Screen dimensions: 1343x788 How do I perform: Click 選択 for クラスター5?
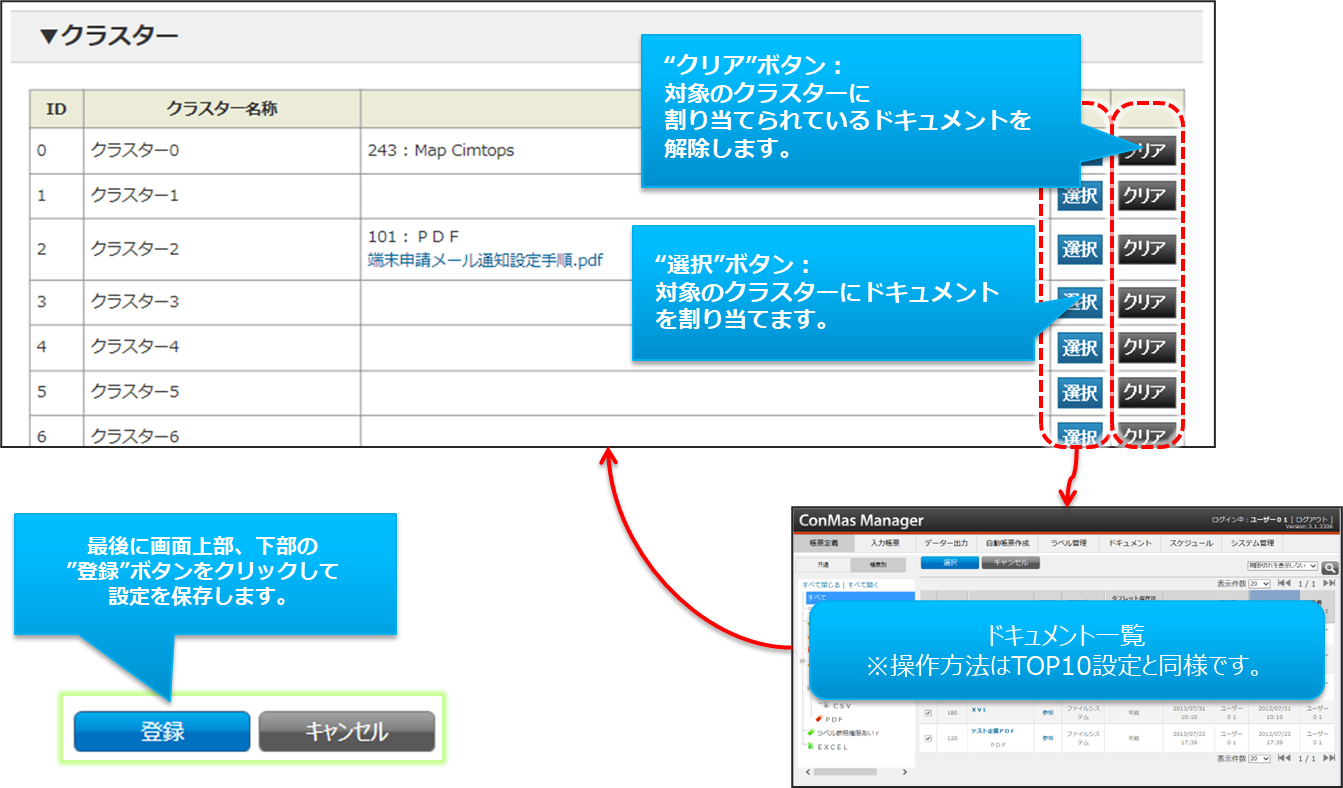coord(1080,392)
